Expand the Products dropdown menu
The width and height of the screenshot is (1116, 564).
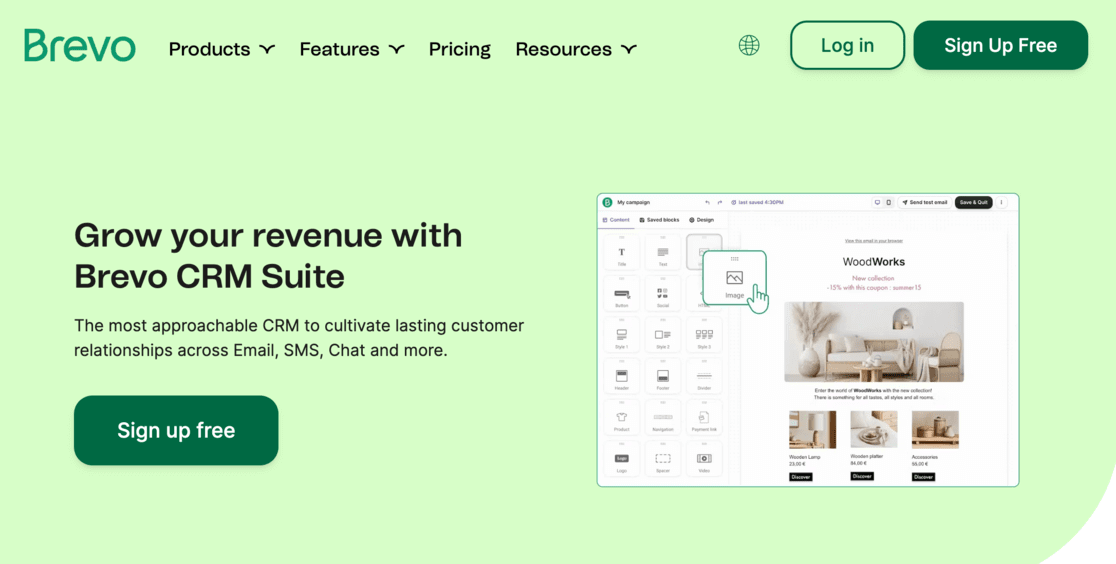[x=221, y=49]
